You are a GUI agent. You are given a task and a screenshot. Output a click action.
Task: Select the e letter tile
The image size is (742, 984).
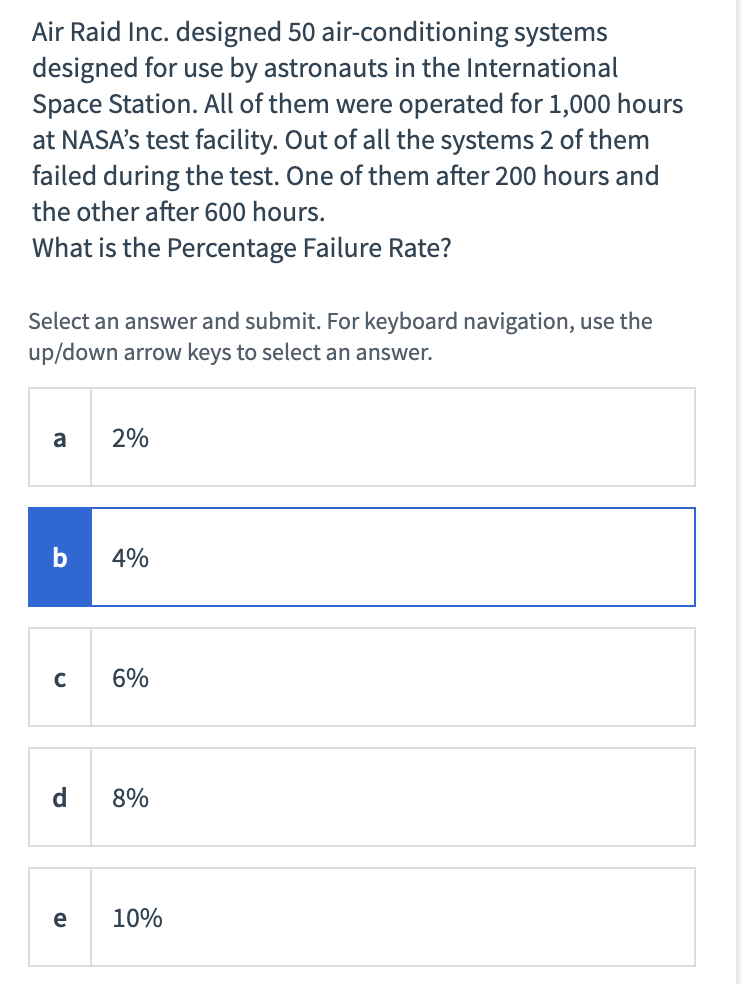tap(60, 917)
